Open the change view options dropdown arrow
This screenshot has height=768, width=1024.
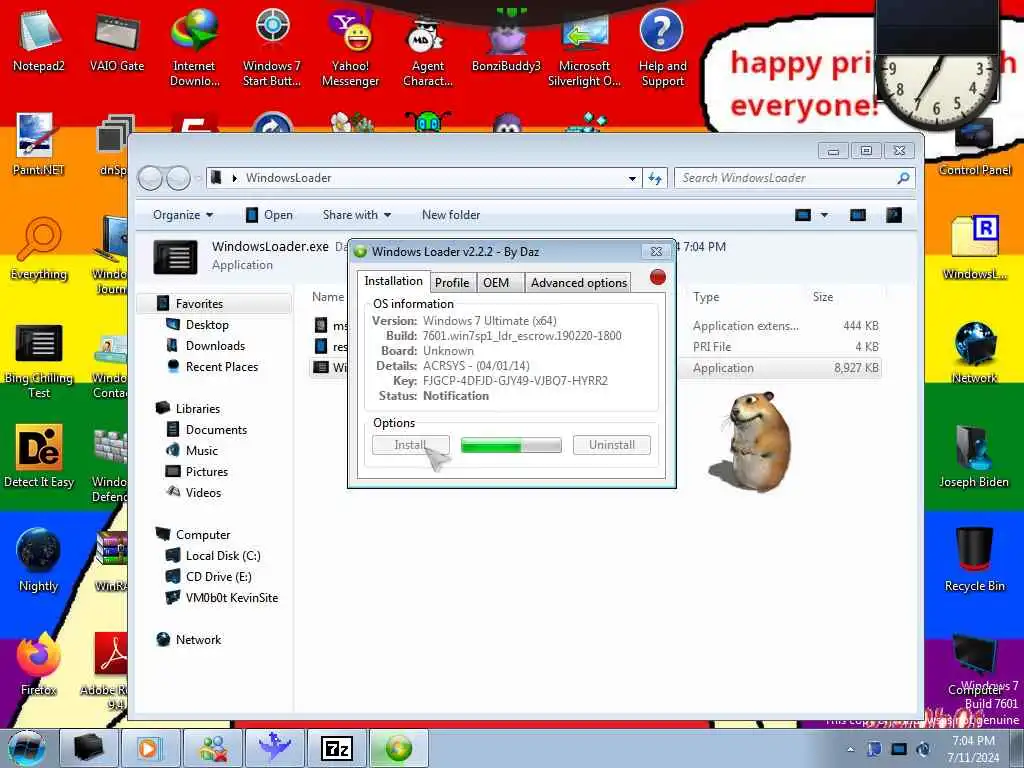[824, 215]
